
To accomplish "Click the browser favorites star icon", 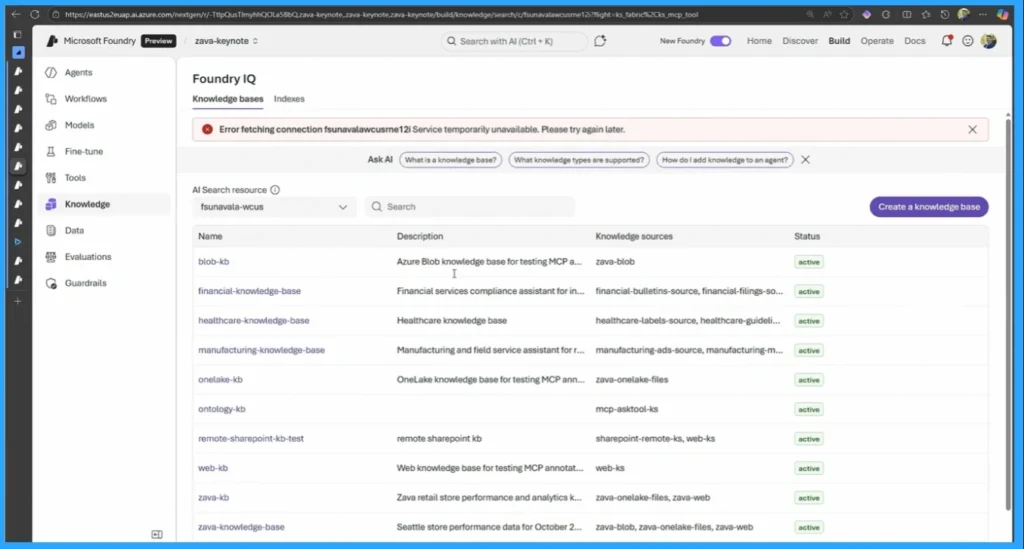I will (x=844, y=14).
